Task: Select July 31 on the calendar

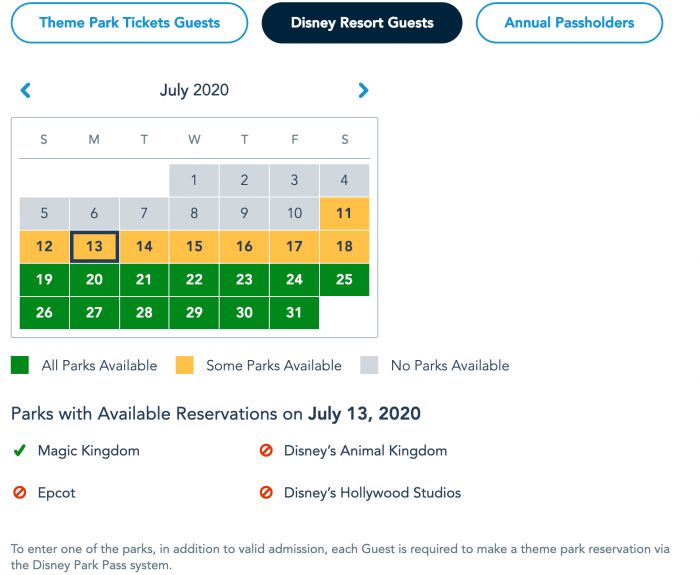Action: pos(294,313)
